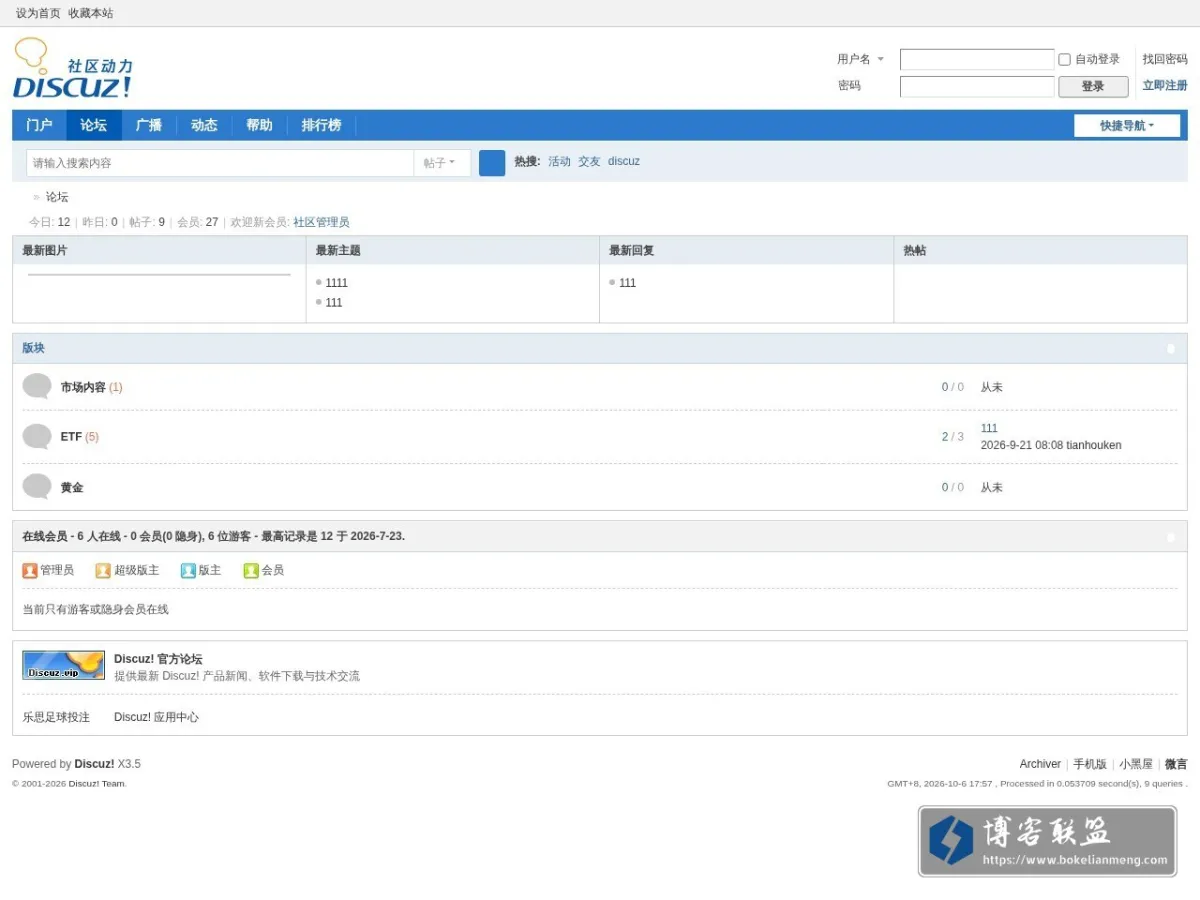Click the 找回密码 link
This screenshot has height=900, width=1200.
tap(1165, 59)
